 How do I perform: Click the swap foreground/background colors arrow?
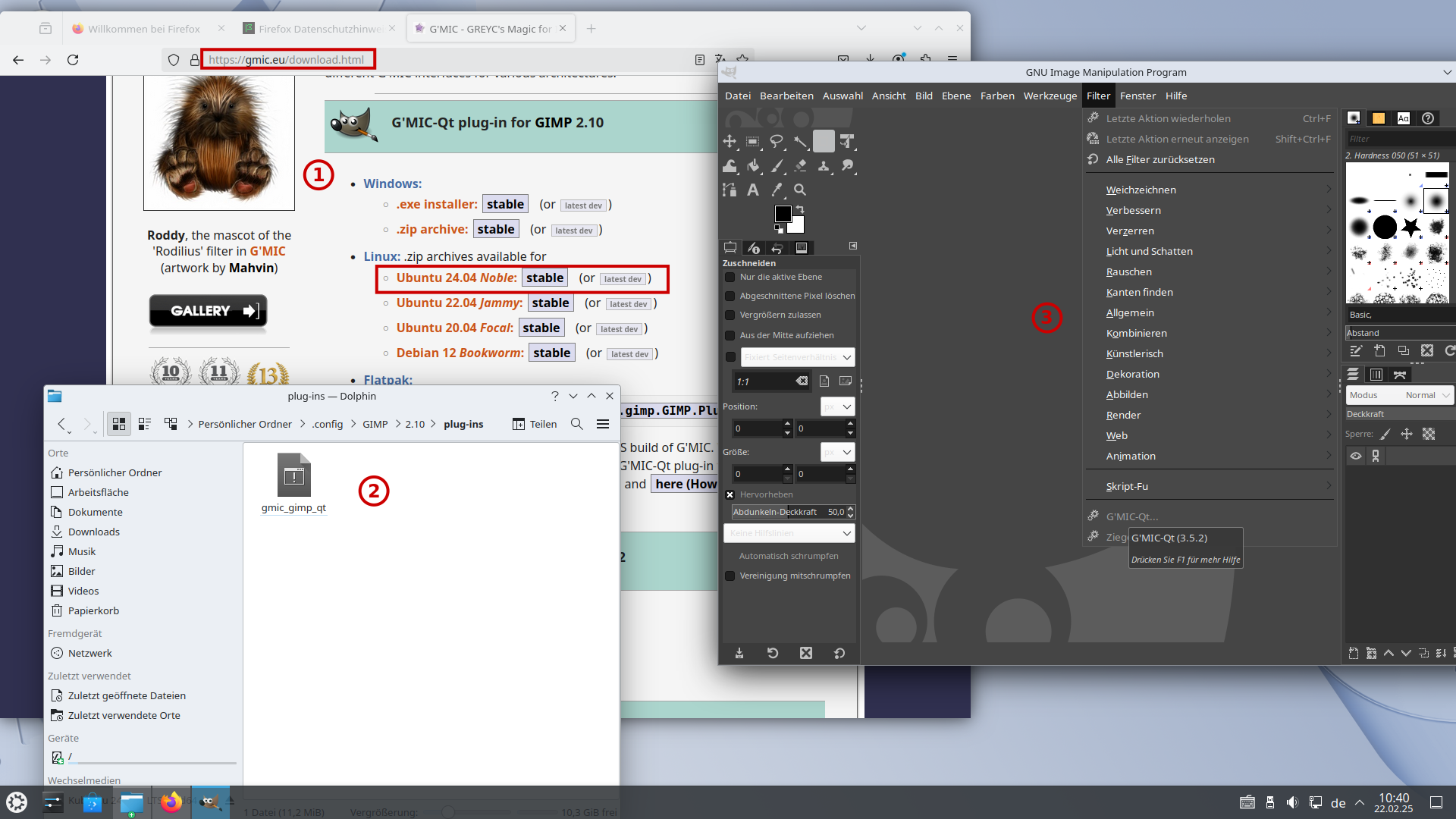799,209
